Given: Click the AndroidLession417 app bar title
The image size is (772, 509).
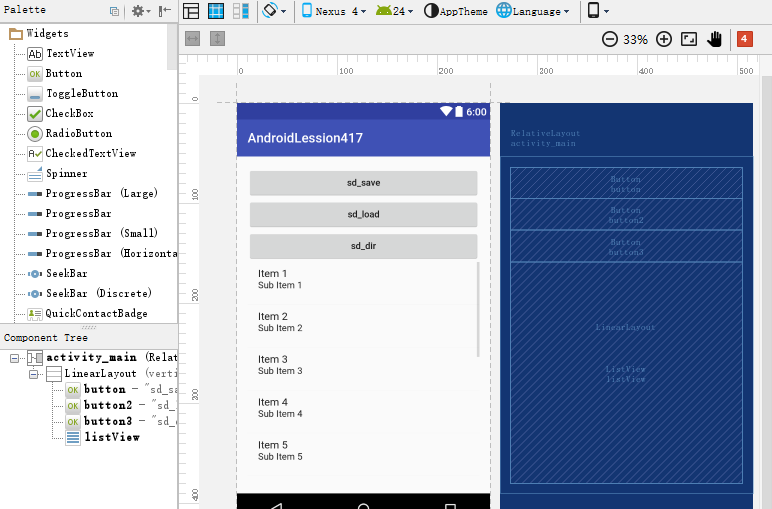Looking at the screenshot, I should click(305, 138).
